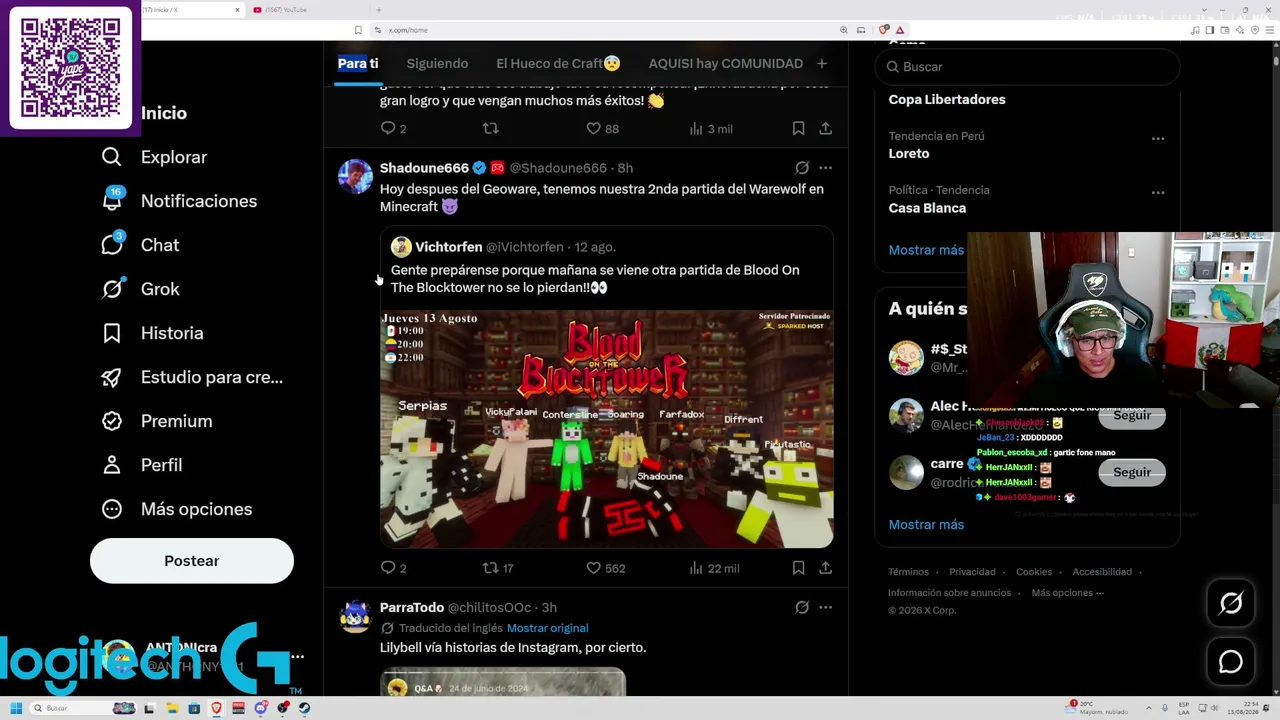This screenshot has height=720, width=1280.
Task: Reply to Shadoune666's Warewolf post
Action: pos(389,568)
